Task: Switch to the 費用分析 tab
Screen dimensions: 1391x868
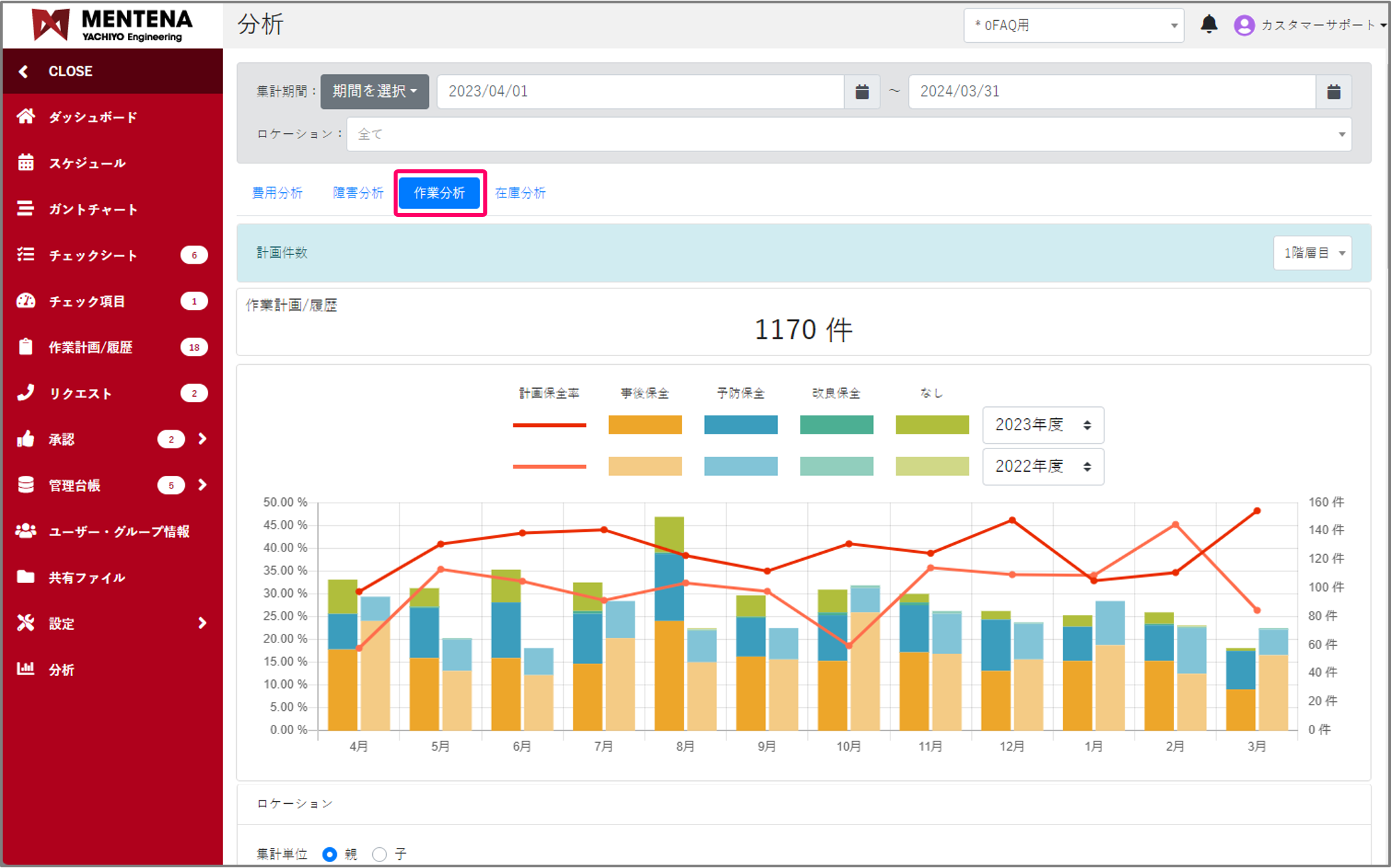Action: (x=277, y=193)
